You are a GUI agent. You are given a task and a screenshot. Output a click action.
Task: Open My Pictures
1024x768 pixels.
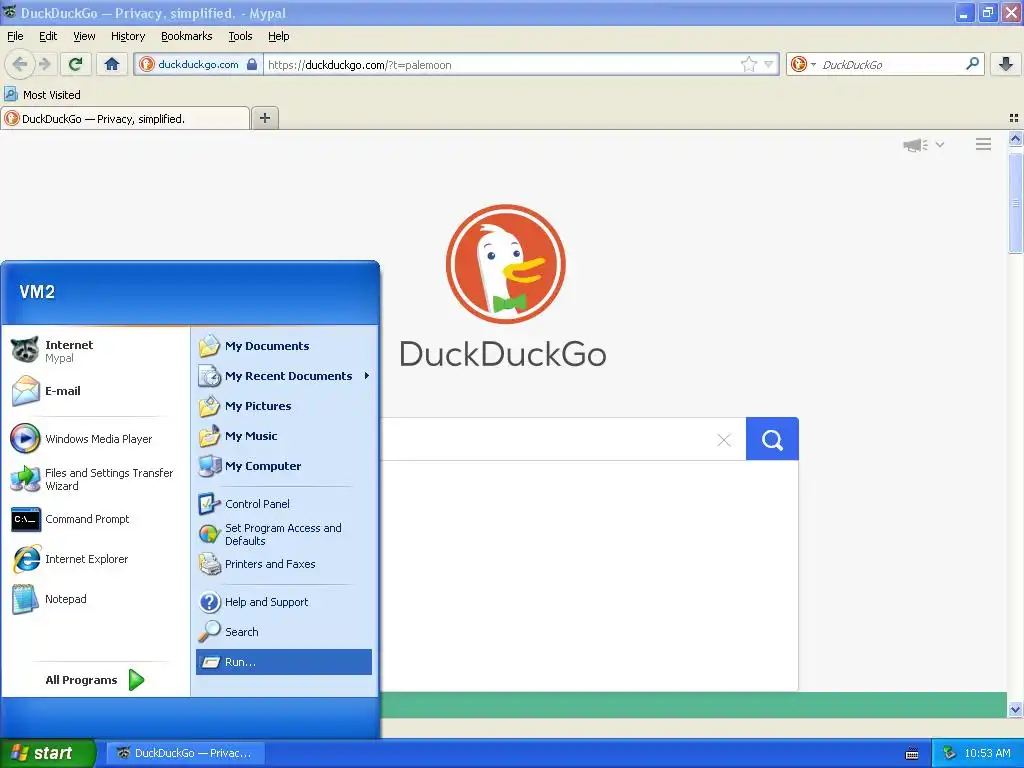pyautogui.click(x=283, y=406)
